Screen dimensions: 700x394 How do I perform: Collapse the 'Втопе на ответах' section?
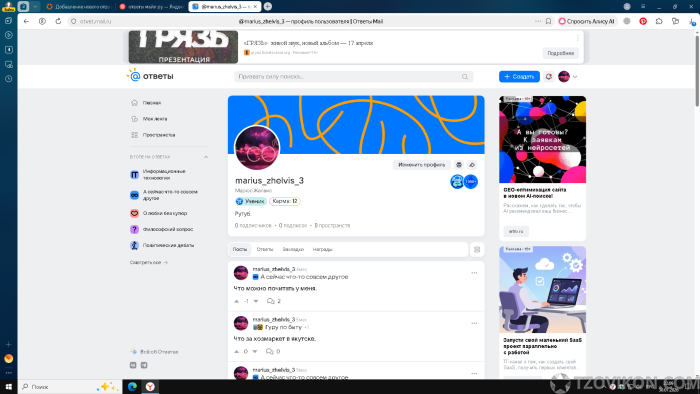point(206,157)
